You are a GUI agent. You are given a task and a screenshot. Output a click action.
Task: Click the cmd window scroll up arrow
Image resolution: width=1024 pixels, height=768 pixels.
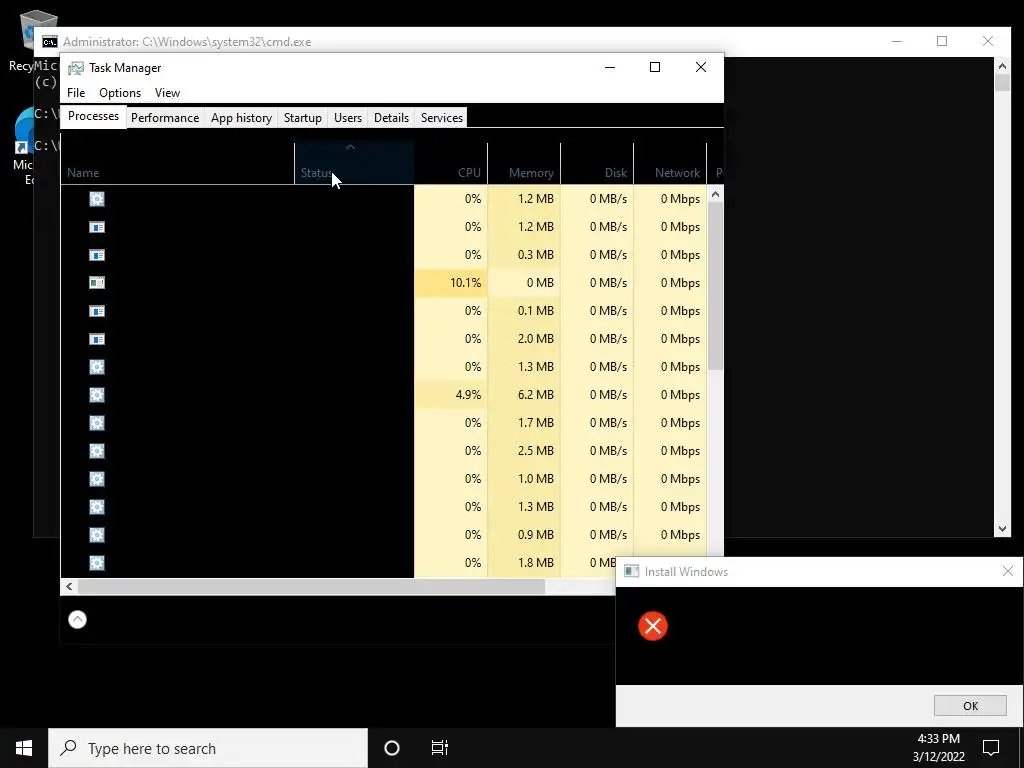[1002, 65]
